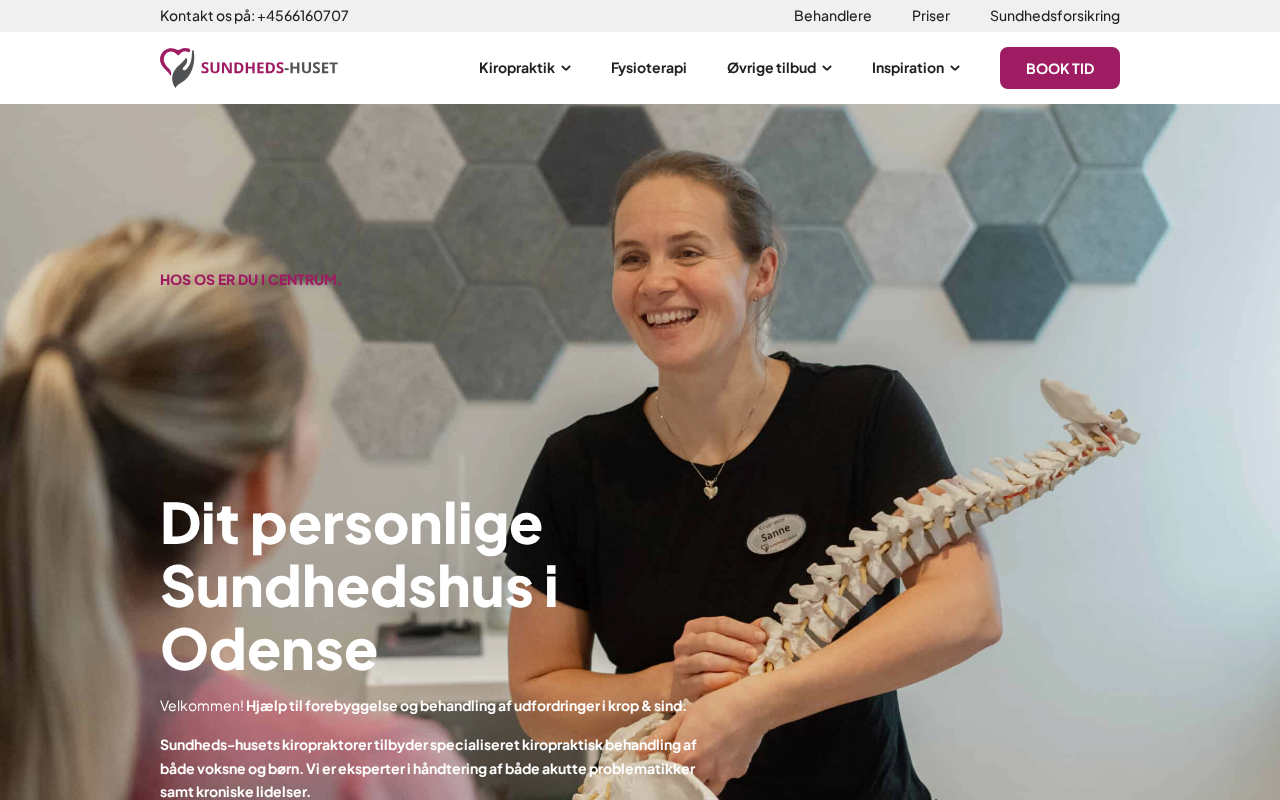Open the Kiropraktik menu item
The height and width of the screenshot is (800, 1280).
[x=517, y=68]
